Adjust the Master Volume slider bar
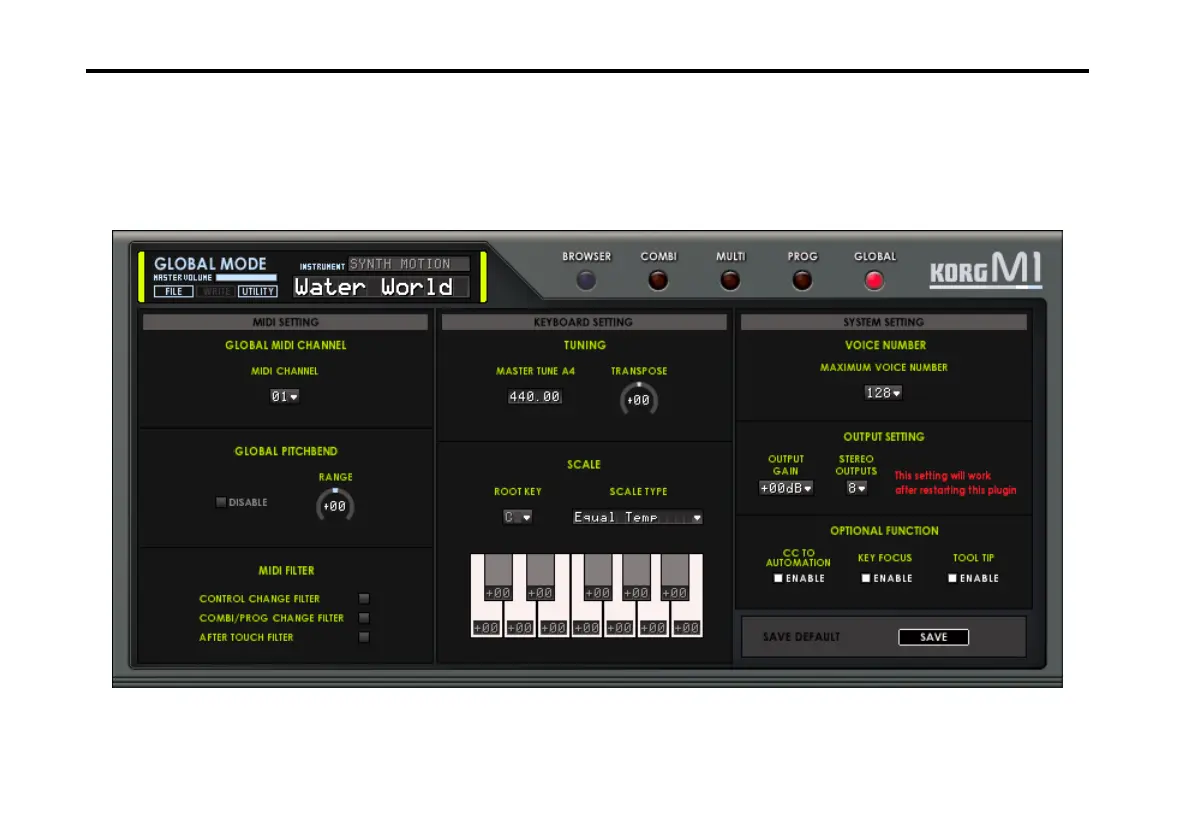1192x840 pixels. [246, 277]
